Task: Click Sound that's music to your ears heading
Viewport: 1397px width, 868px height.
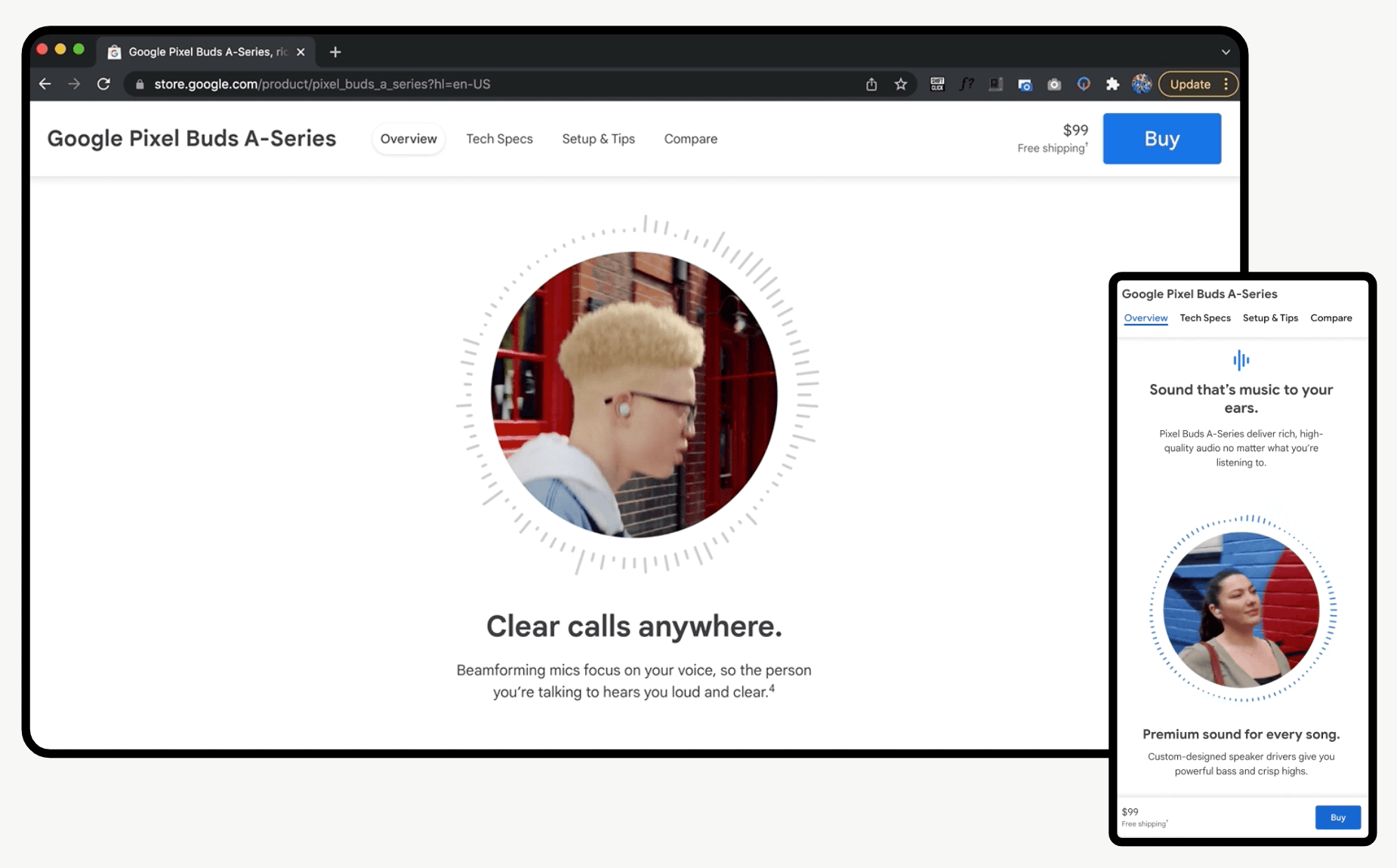Action: [1241, 399]
